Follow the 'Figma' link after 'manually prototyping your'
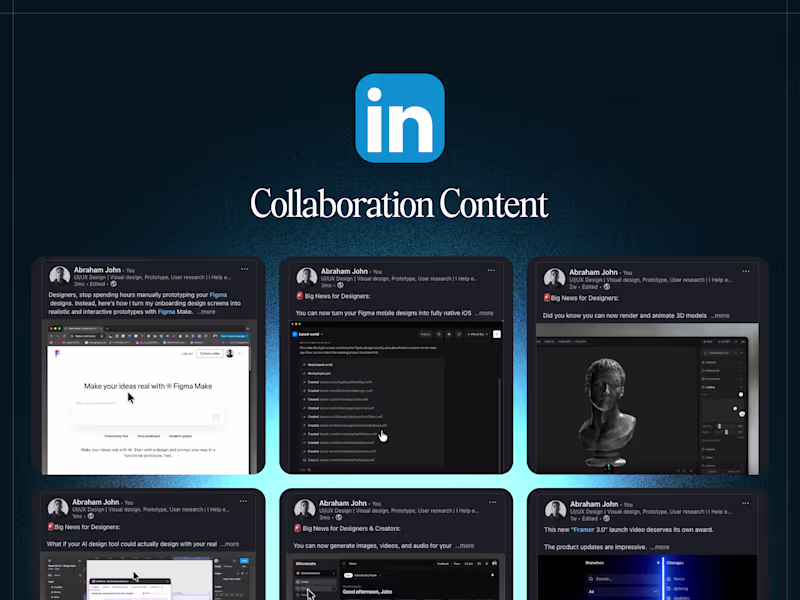 coord(218,295)
